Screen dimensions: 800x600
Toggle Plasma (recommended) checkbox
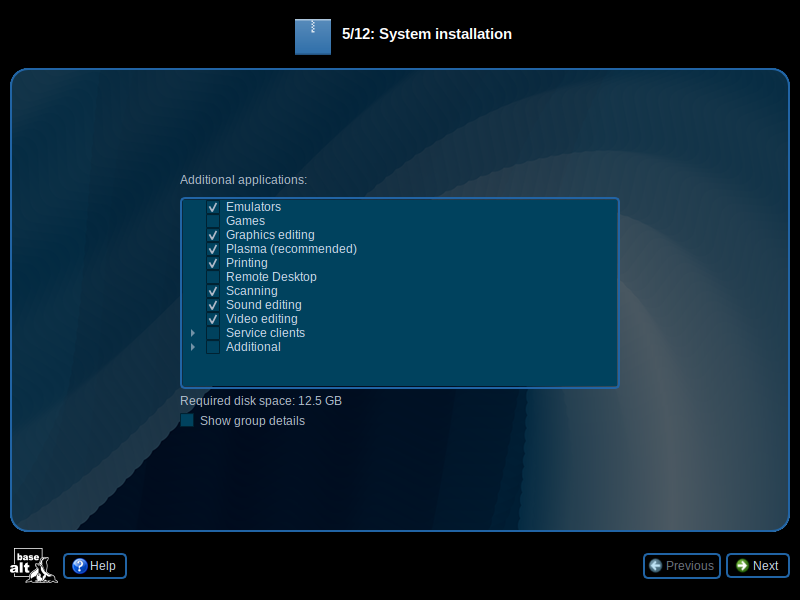tap(213, 249)
